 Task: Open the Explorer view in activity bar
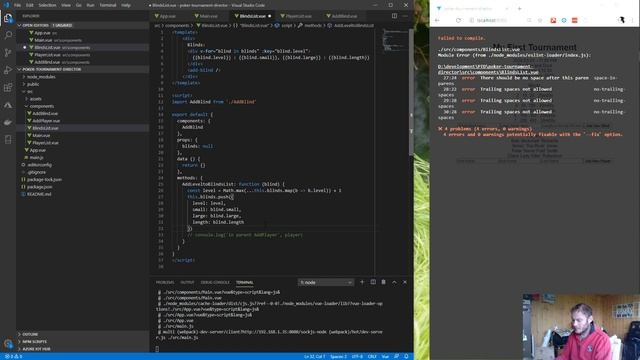(x=8, y=18)
